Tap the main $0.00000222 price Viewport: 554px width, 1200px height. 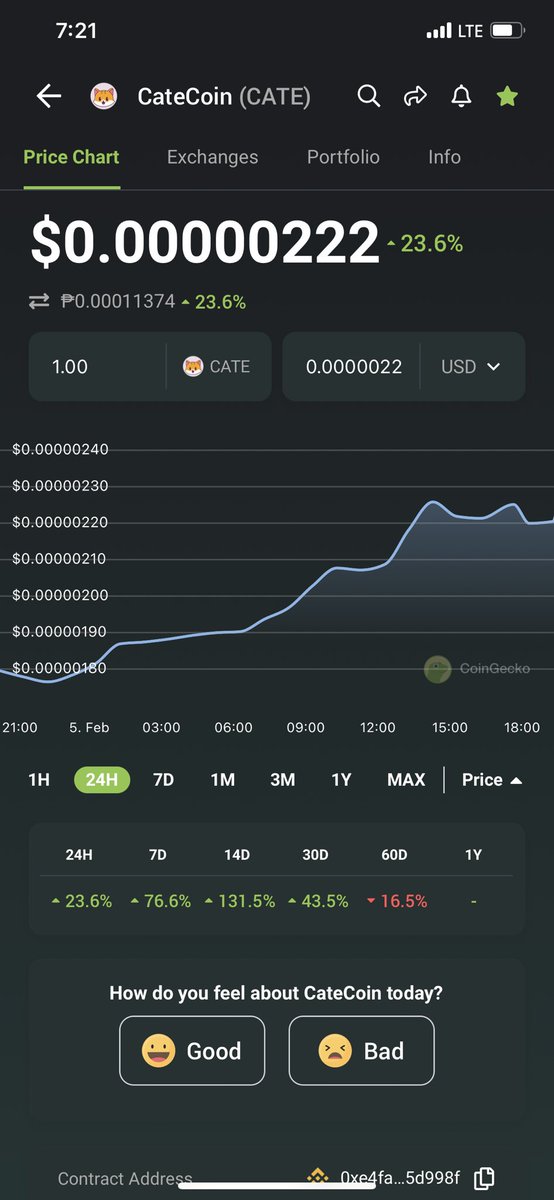click(x=205, y=243)
